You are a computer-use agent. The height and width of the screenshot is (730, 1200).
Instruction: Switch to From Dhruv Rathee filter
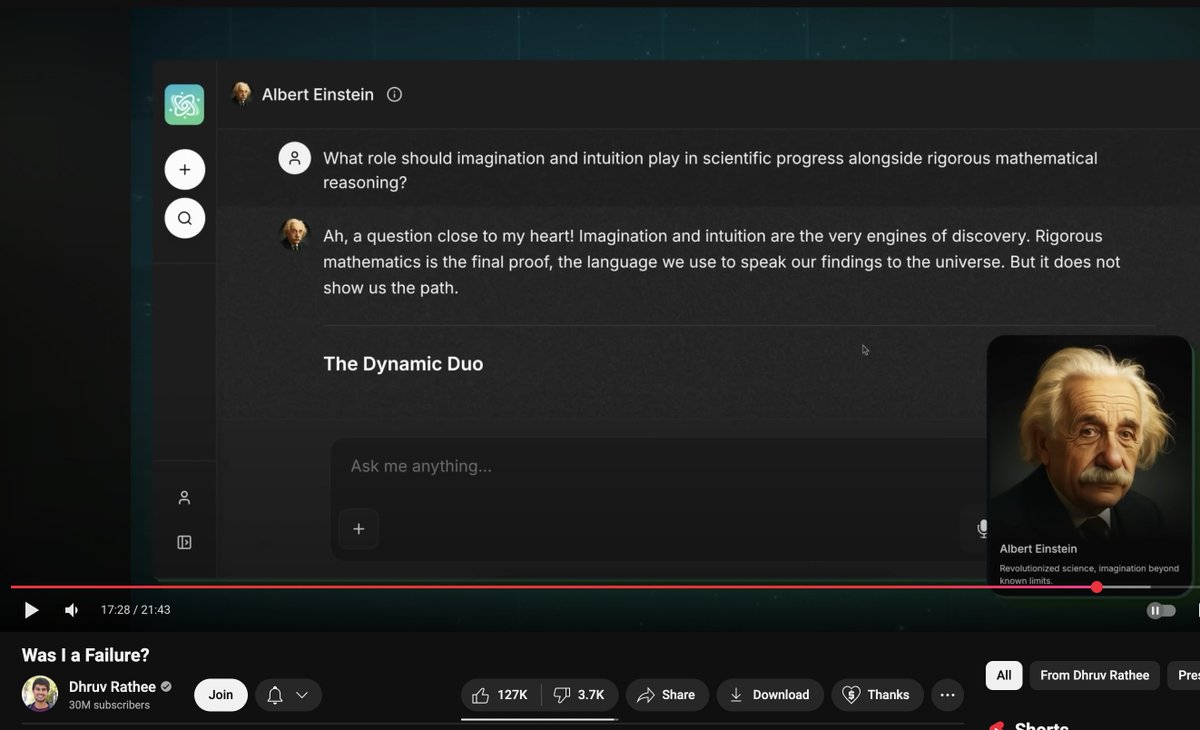pos(1094,675)
